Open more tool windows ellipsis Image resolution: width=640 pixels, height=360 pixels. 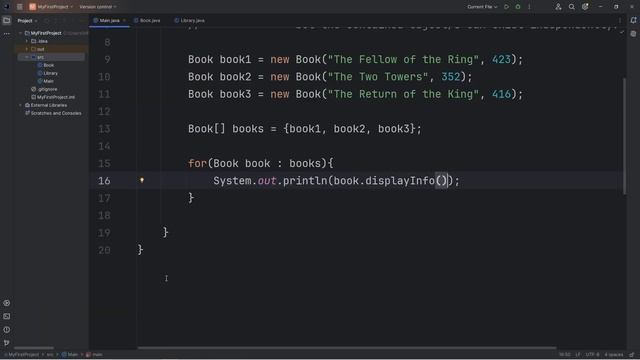[x=7, y=34]
